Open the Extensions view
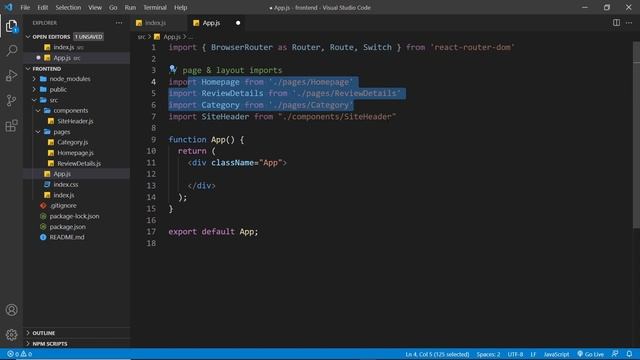This screenshot has height=360, width=640. [x=11, y=125]
